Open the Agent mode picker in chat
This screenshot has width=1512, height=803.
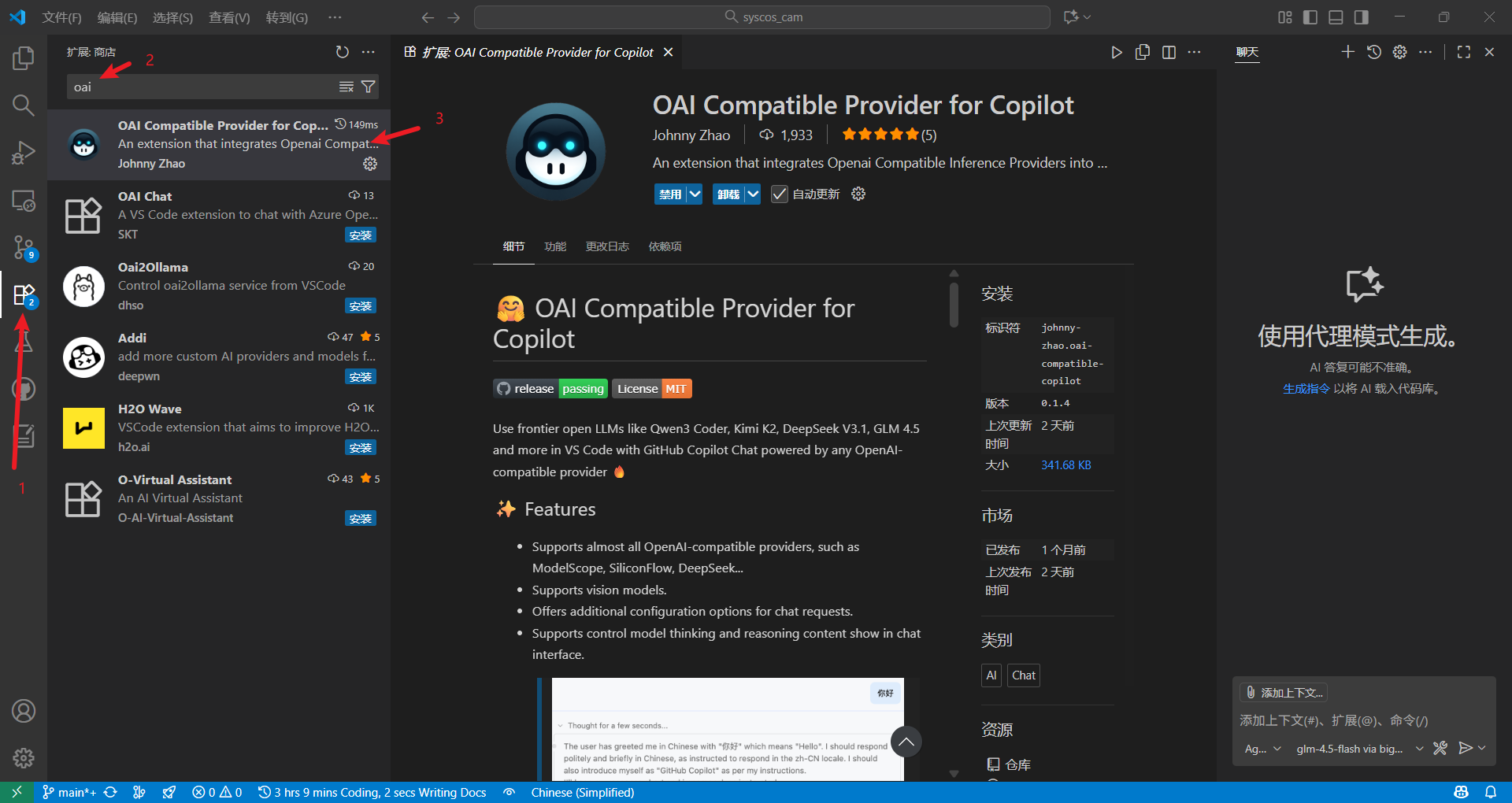(1262, 749)
